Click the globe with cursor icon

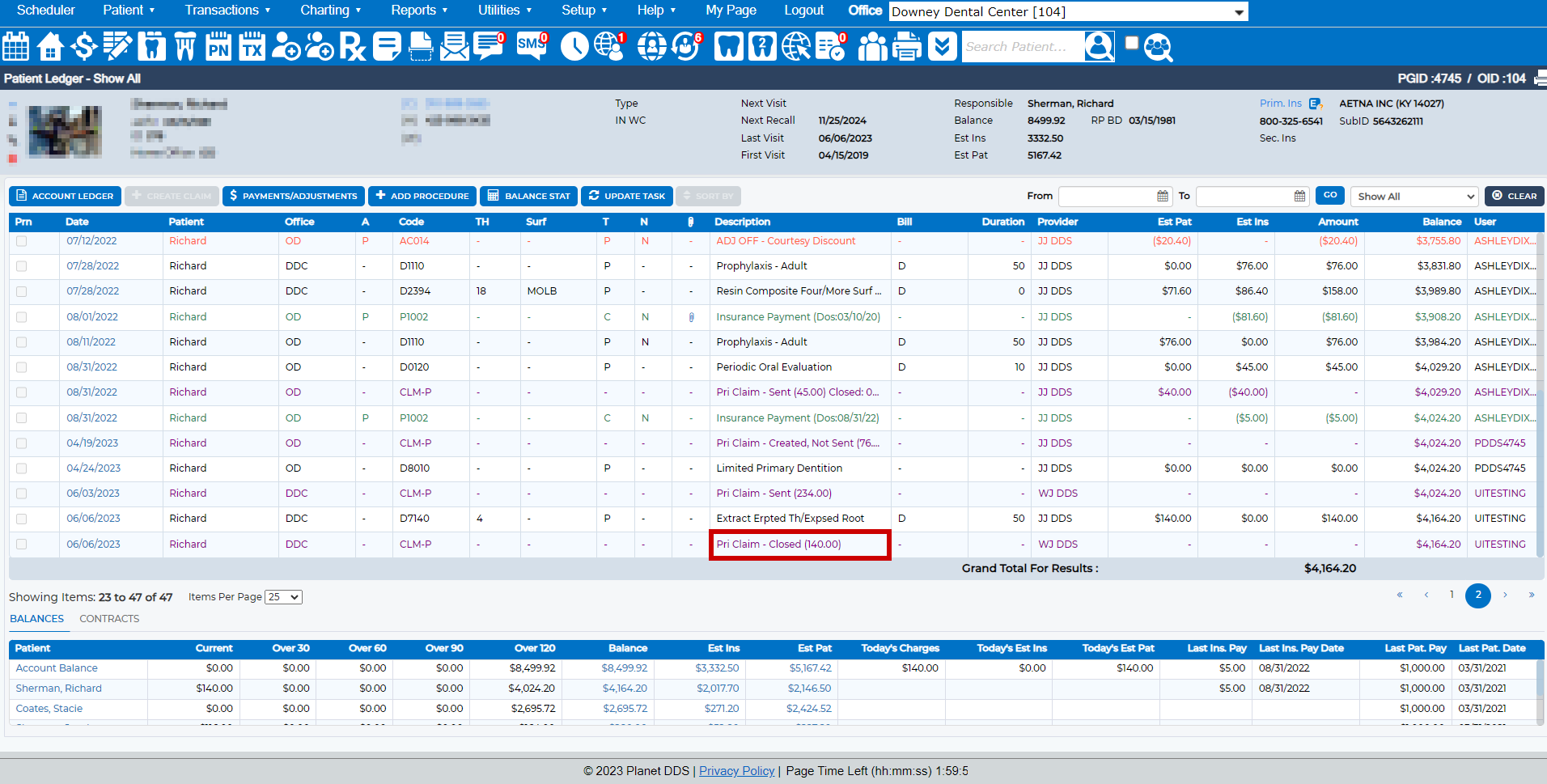coord(796,47)
